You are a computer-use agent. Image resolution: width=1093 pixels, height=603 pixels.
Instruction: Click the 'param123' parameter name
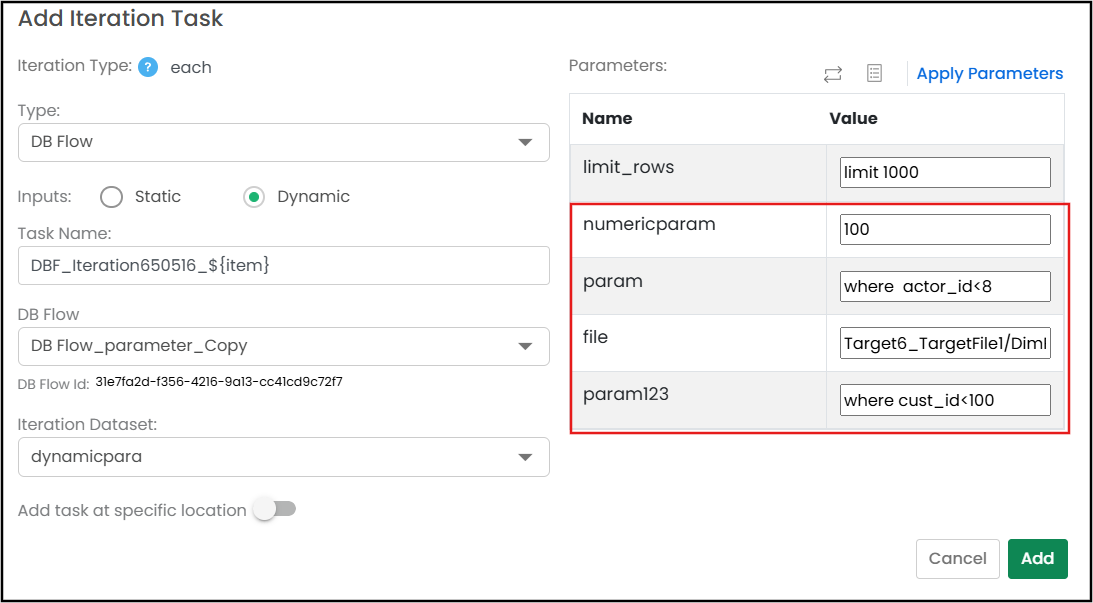(626, 395)
